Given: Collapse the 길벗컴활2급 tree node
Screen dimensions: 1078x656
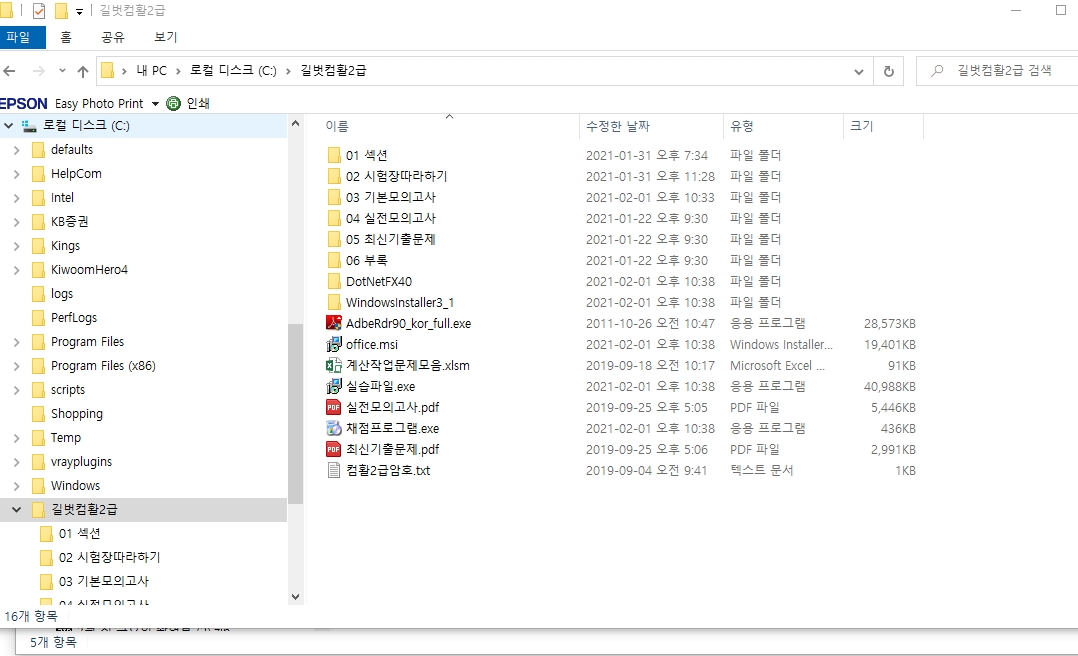Looking at the screenshot, I should (x=16, y=510).
